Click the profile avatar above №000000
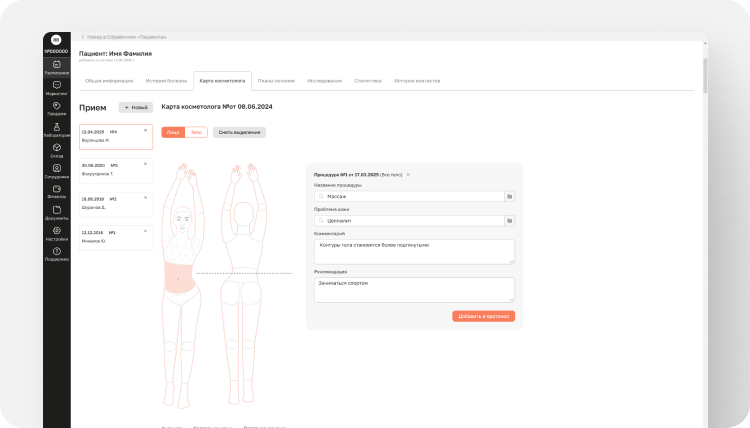Image resolution: width=750 pixels, height=428 pixels. click(x=56, y=40)
